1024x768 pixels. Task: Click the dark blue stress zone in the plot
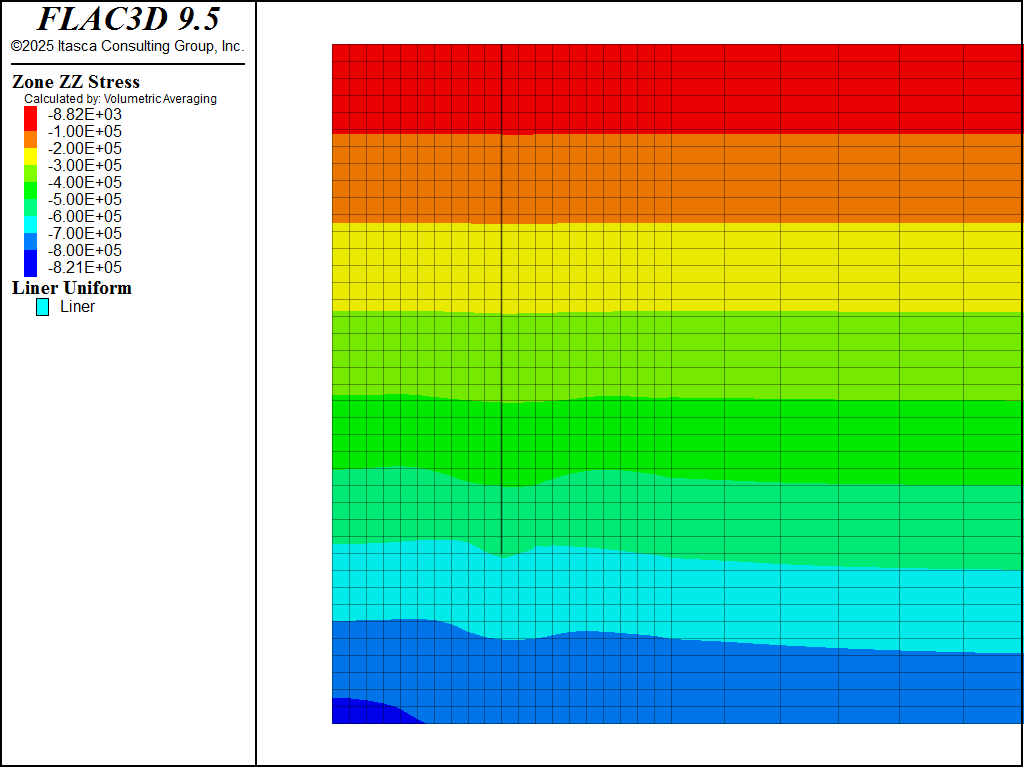tap(369, 713)
